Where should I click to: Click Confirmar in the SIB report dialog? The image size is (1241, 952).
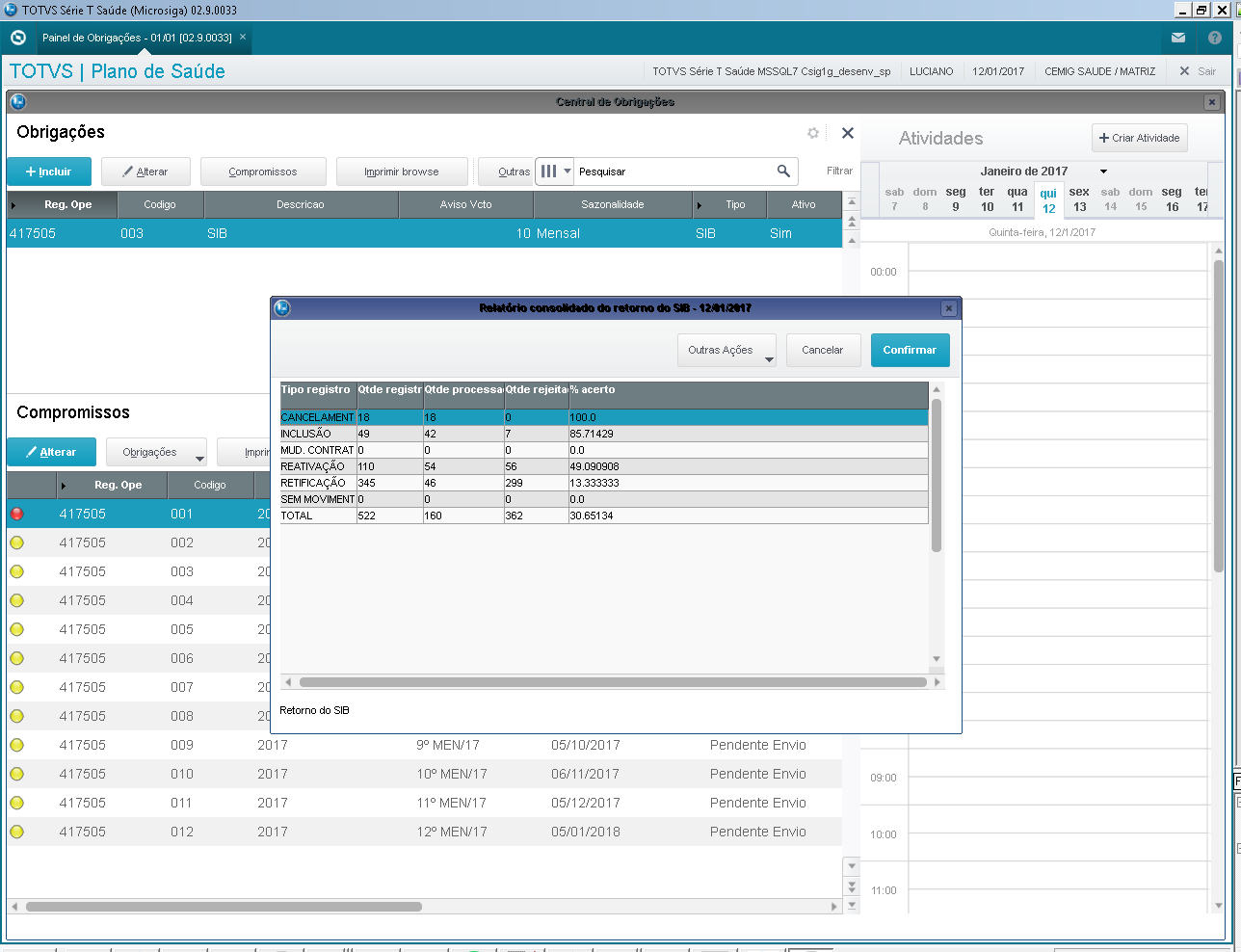pyautogui.click(x=911, y=350)
